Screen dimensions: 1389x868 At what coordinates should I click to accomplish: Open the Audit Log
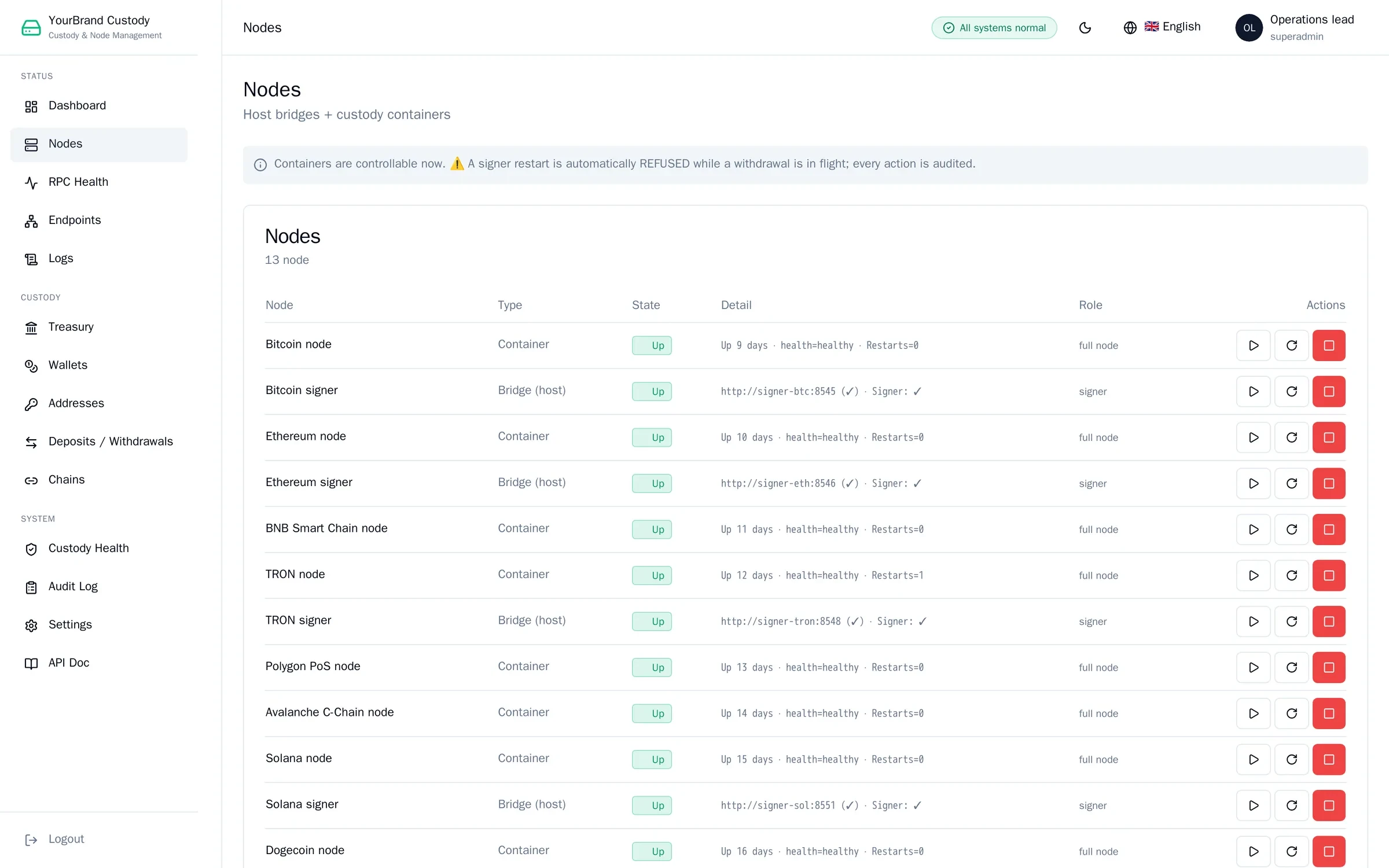point(99,587)
